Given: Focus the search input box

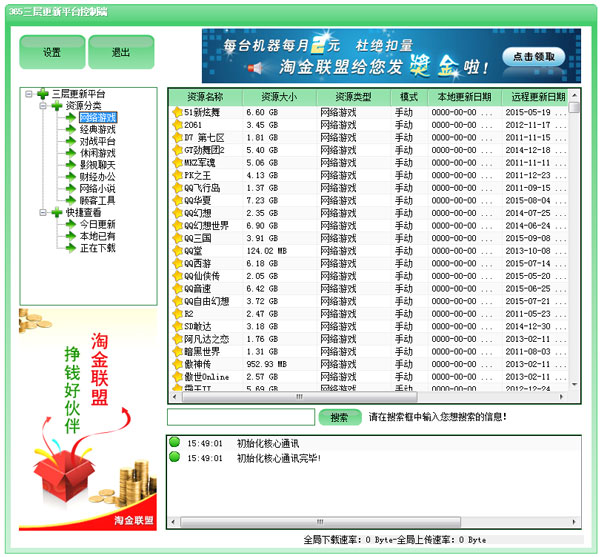Looking at the screenshot, I should pyautogui.click(x=241, y=417).
